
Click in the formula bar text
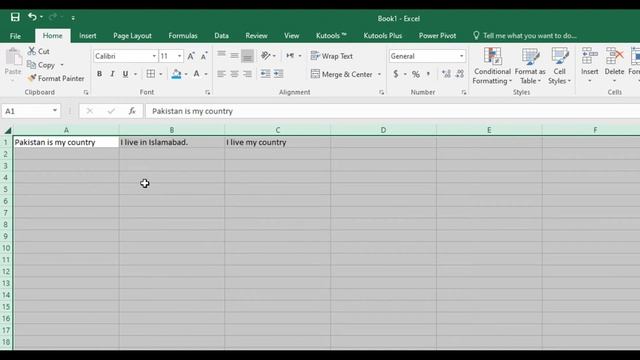(x=392, y=111)
